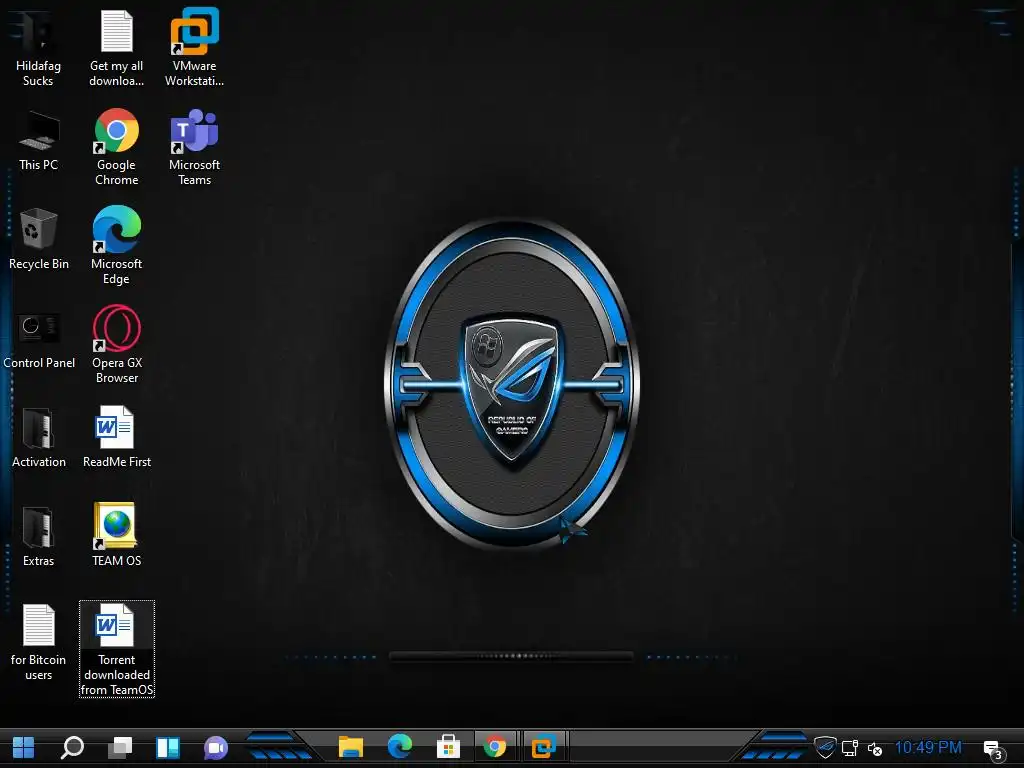
Task: Select the Activation folder icon
Action: (x=39, y=438)
